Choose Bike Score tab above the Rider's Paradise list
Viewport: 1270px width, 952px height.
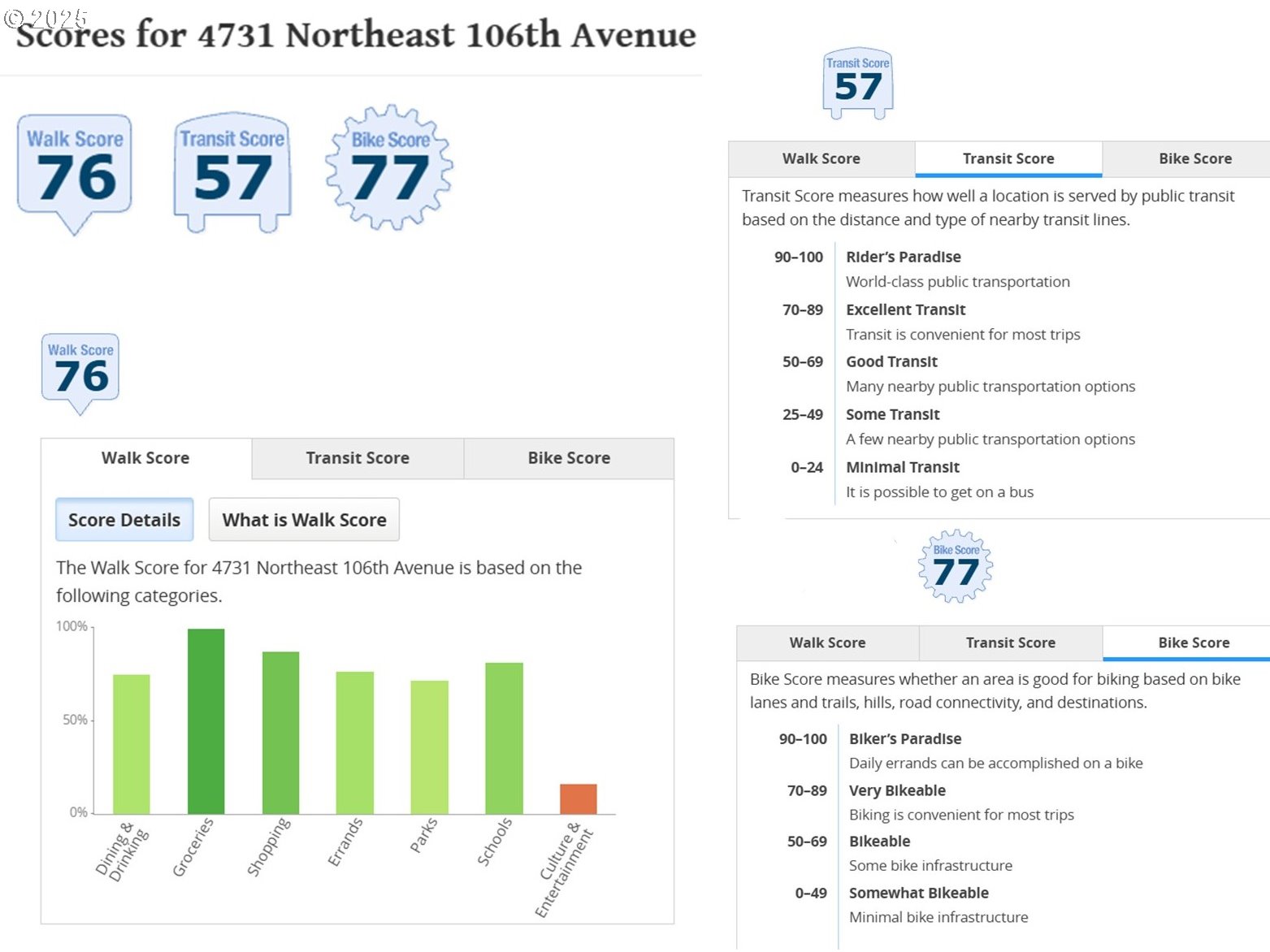1194,159
